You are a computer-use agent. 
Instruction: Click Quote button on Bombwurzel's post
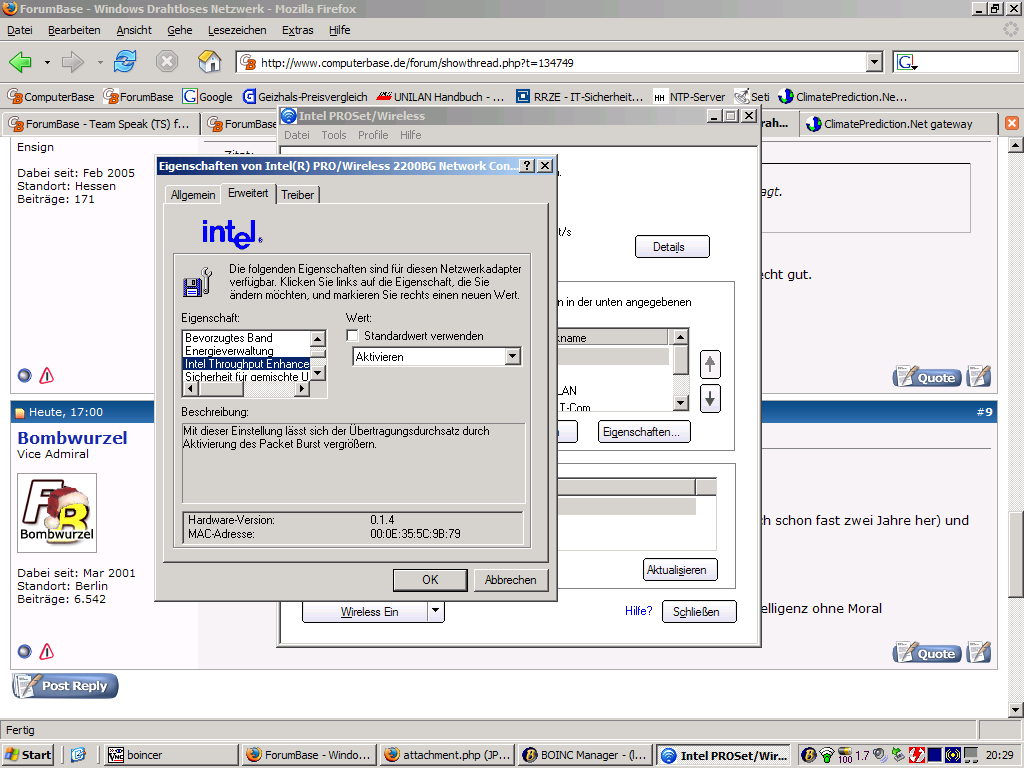point(927,652)
